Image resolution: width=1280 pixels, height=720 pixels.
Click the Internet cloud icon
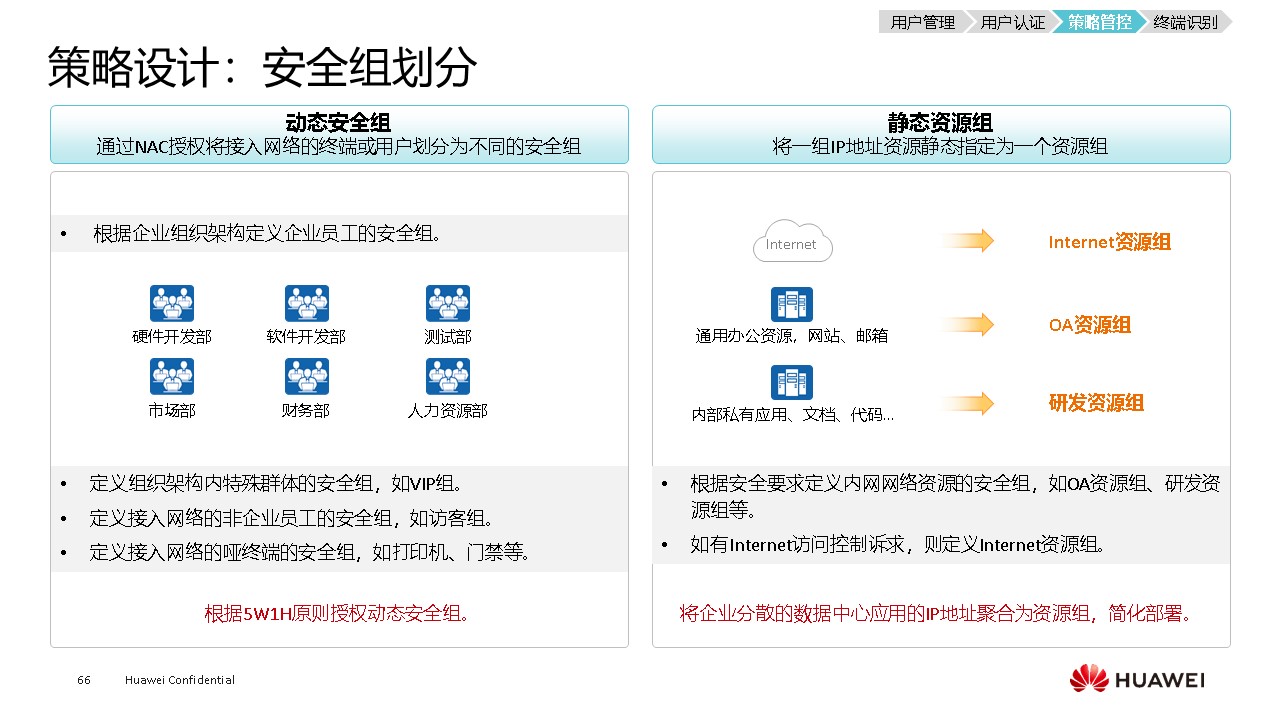(x=792, y=242)
